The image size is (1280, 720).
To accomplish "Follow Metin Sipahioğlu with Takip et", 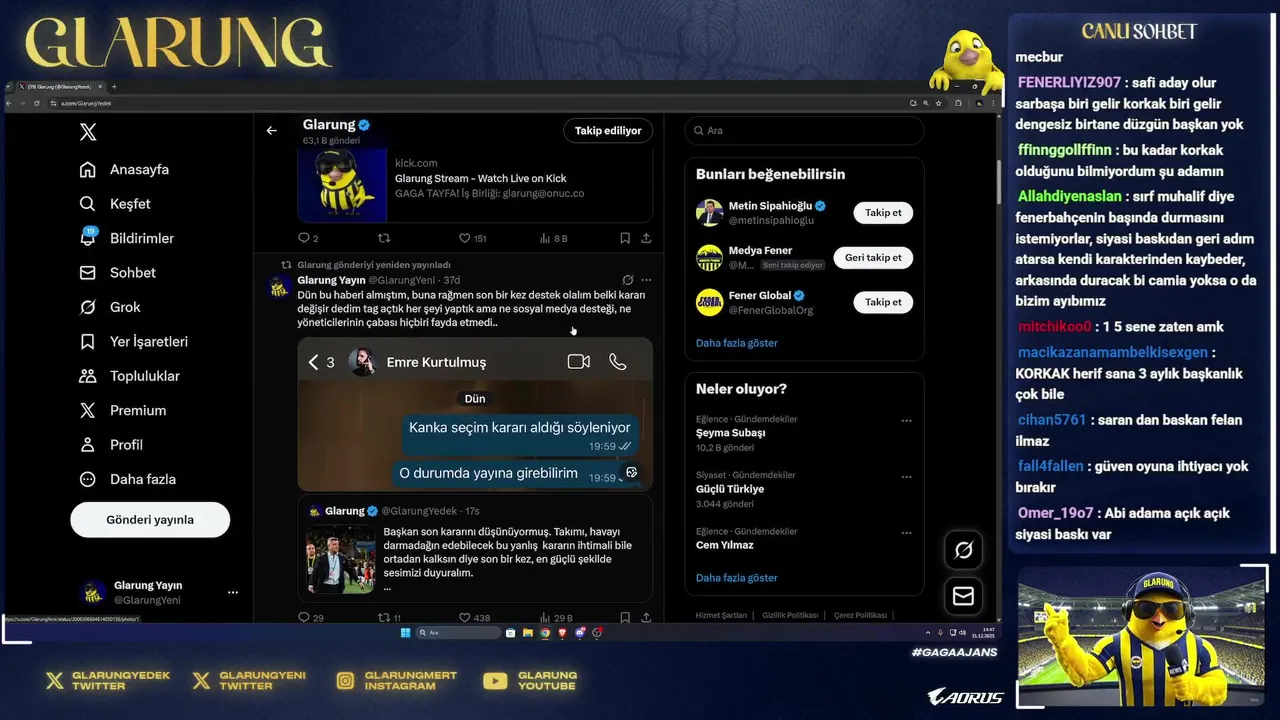I will (883, 212).
